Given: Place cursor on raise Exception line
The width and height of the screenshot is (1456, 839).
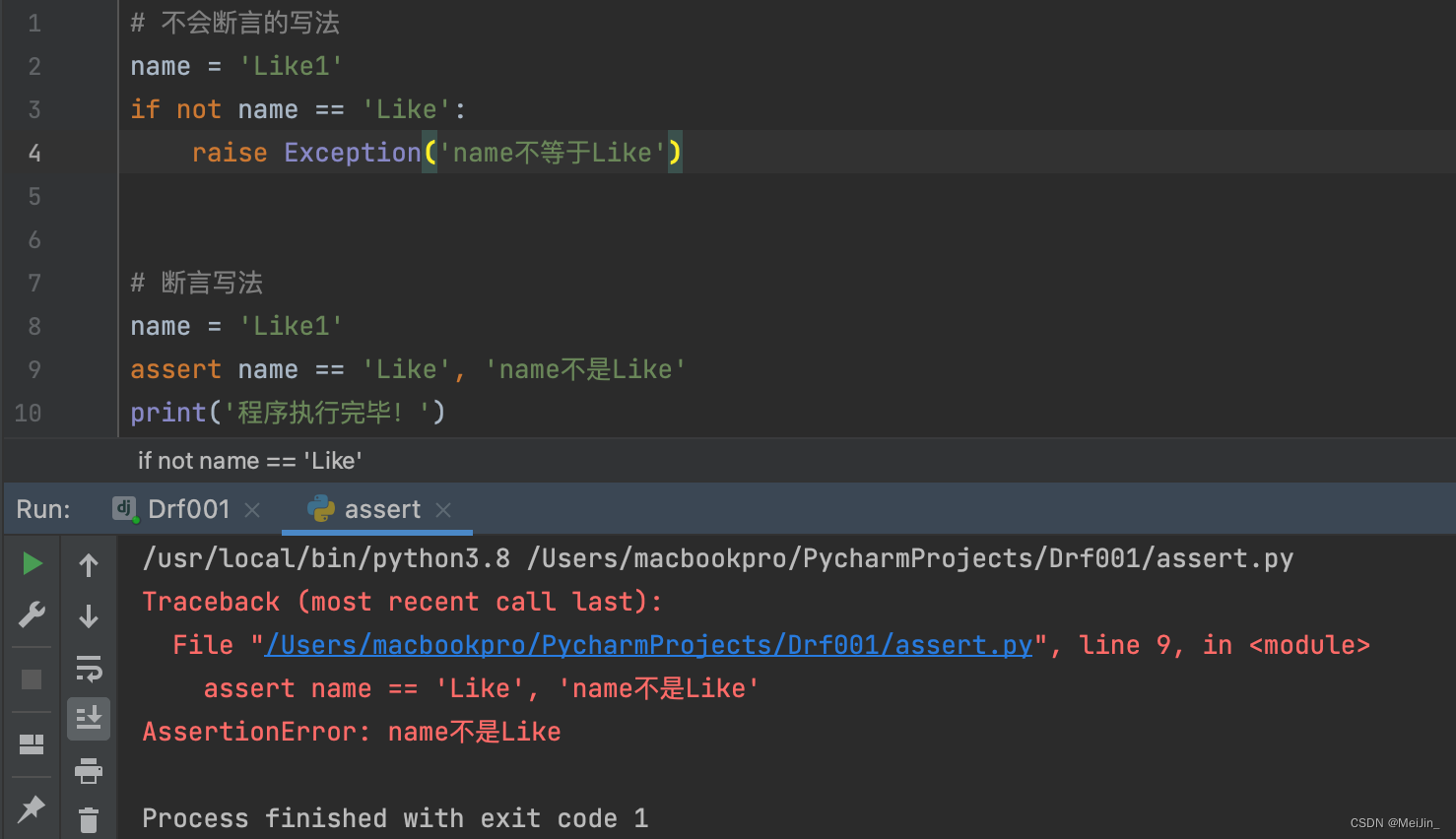Looking at the screenshot, I should point(436,153).
